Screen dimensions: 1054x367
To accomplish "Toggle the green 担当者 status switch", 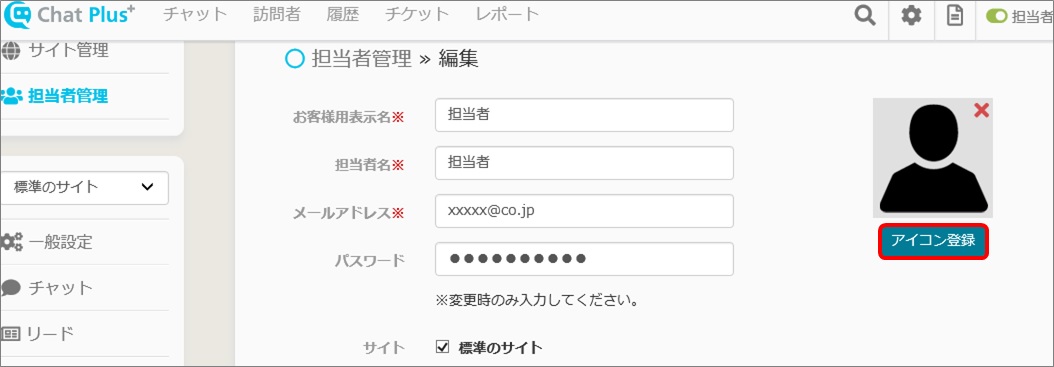I will [x=996, y=16].
